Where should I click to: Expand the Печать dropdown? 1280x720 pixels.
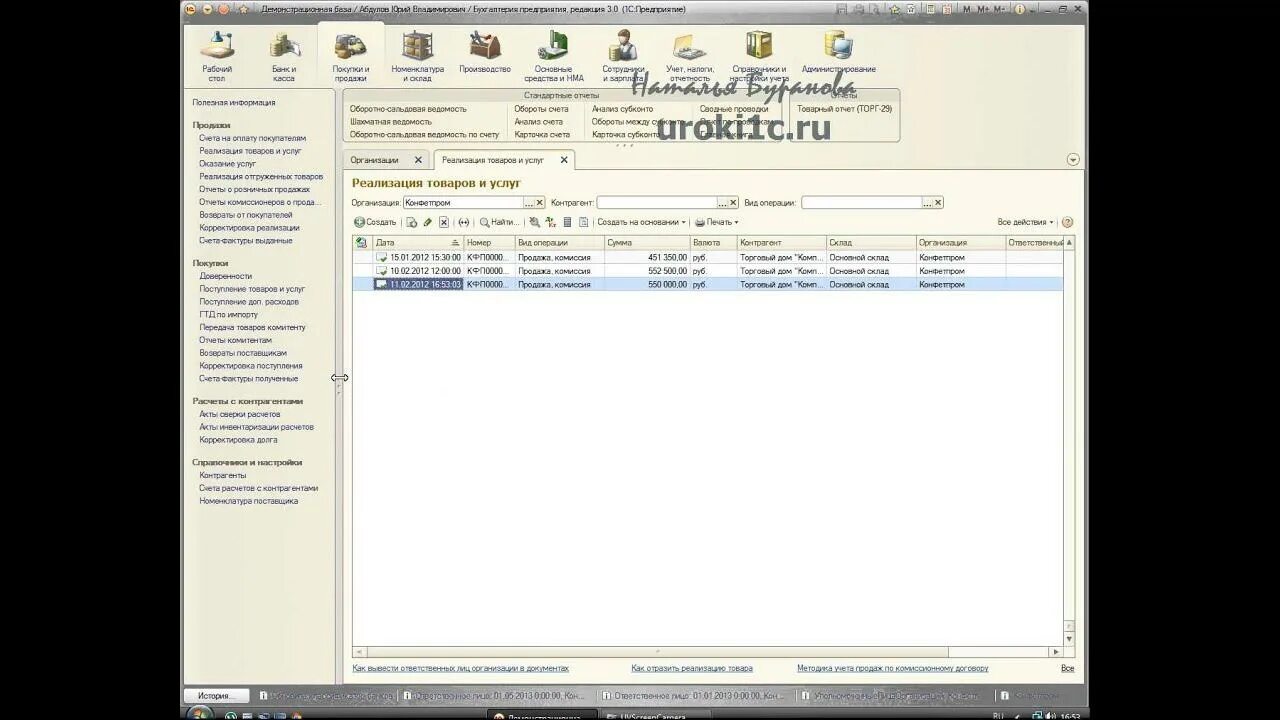click(x=716, y=222)
